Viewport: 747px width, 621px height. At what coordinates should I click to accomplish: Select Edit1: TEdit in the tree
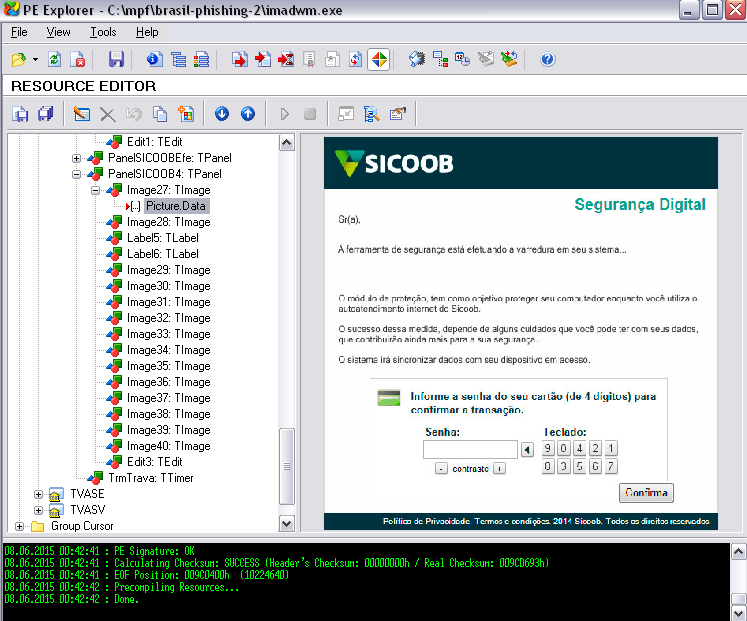(x=154, y=142)
